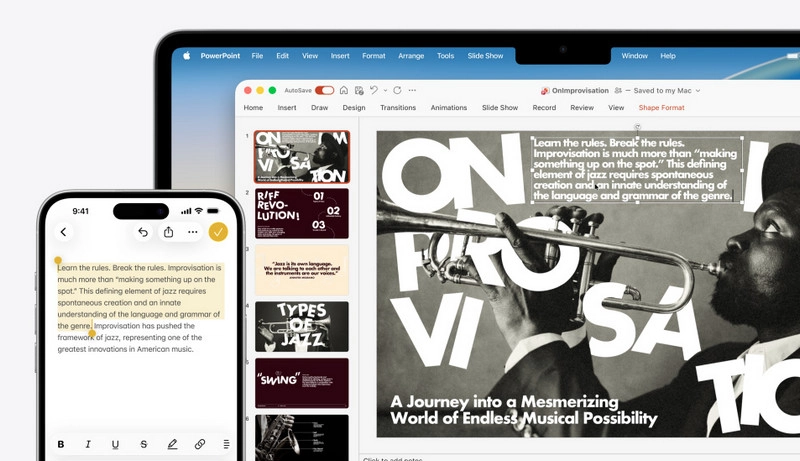Click the Save icon next to Home
Screen dimensions: 800x461
(359, 90)
